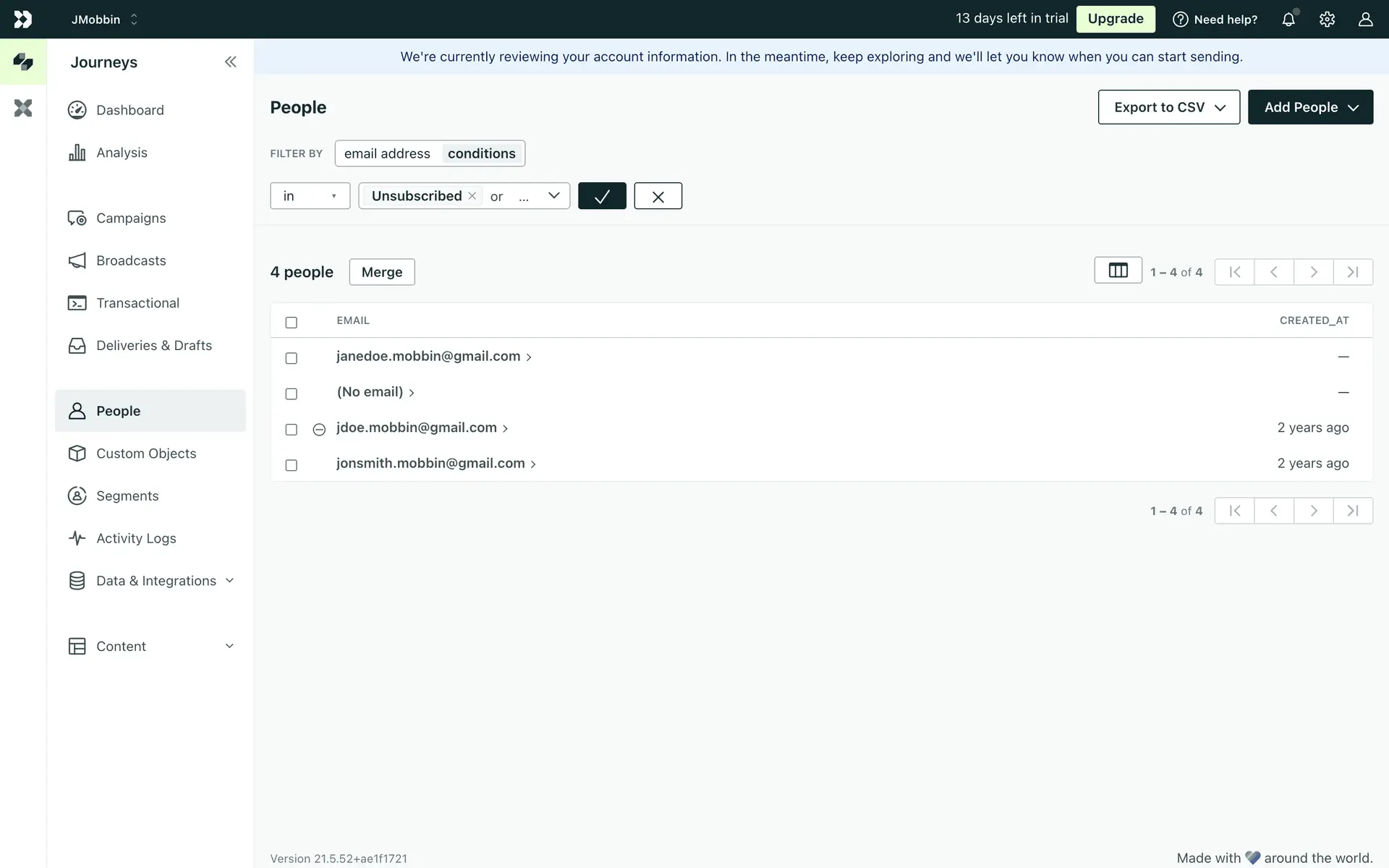The height and width of the screenshot is (868, 1389).
Task: Confirm filter with the checkmark button
Action: coord(602,196)
